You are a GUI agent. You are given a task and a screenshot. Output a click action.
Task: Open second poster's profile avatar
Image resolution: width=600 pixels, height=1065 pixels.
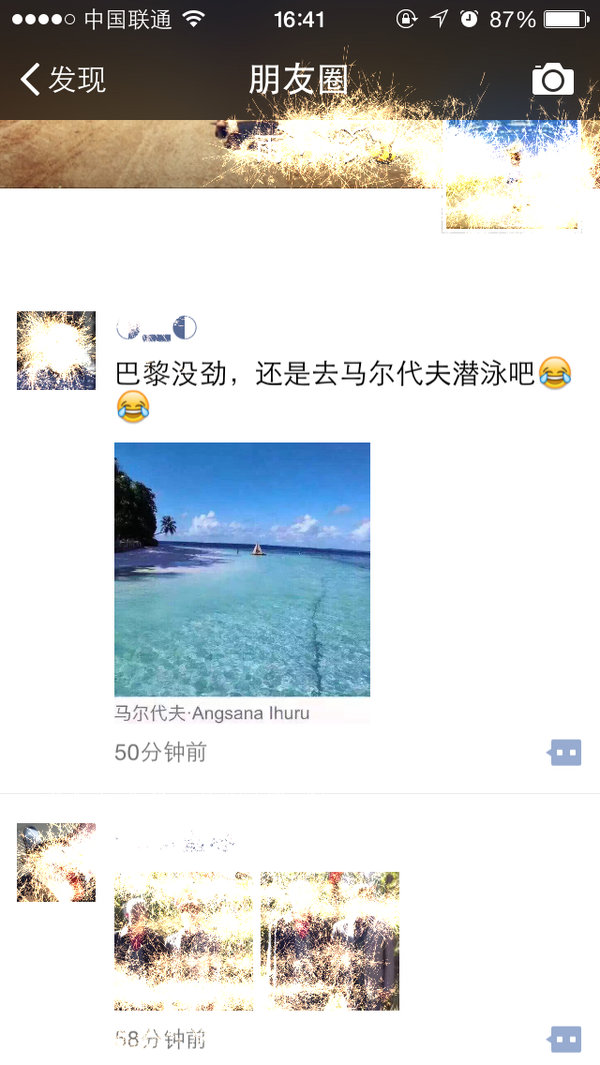(x=56, y=863)
